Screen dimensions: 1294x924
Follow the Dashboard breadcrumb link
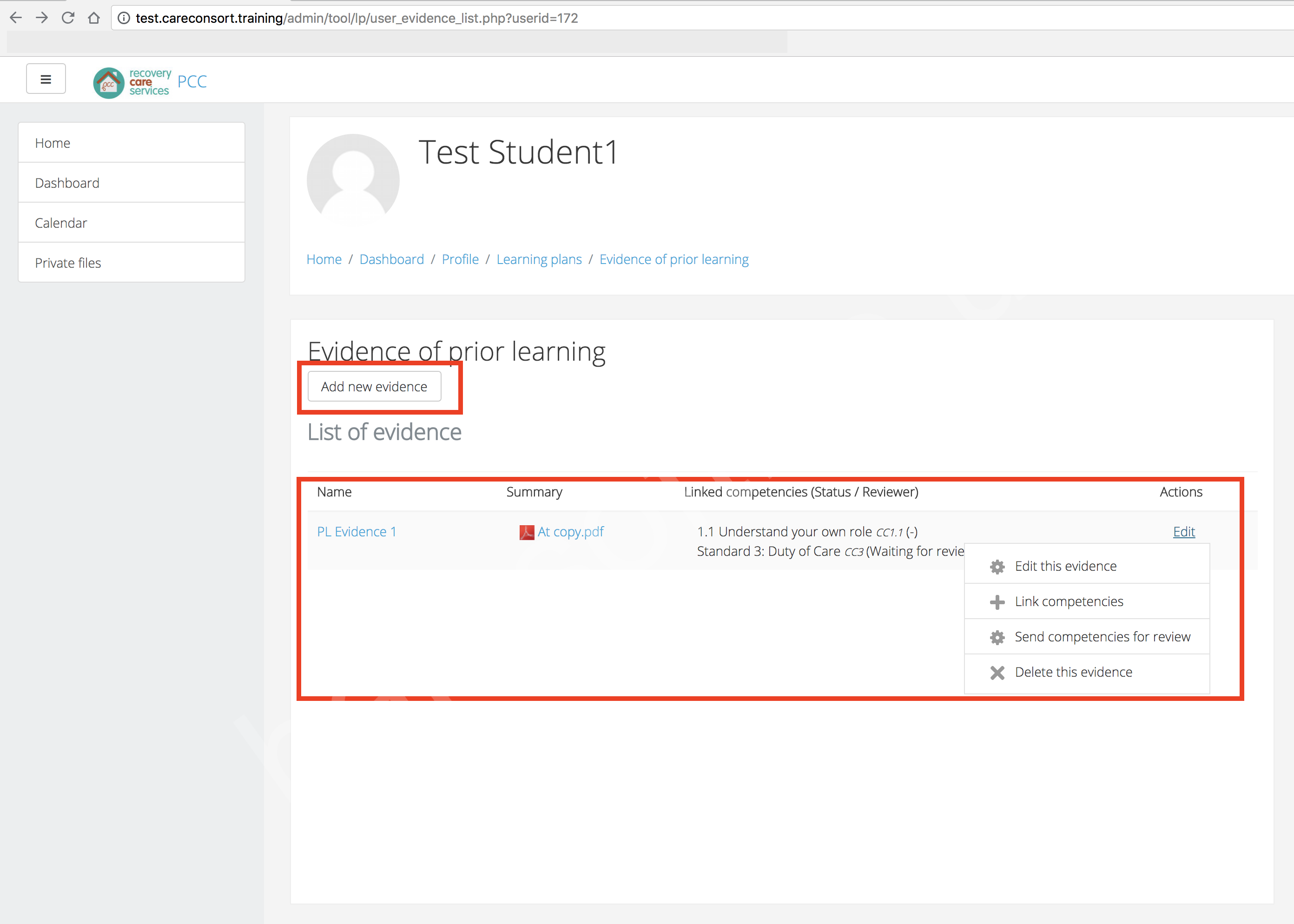coord(391,259)
